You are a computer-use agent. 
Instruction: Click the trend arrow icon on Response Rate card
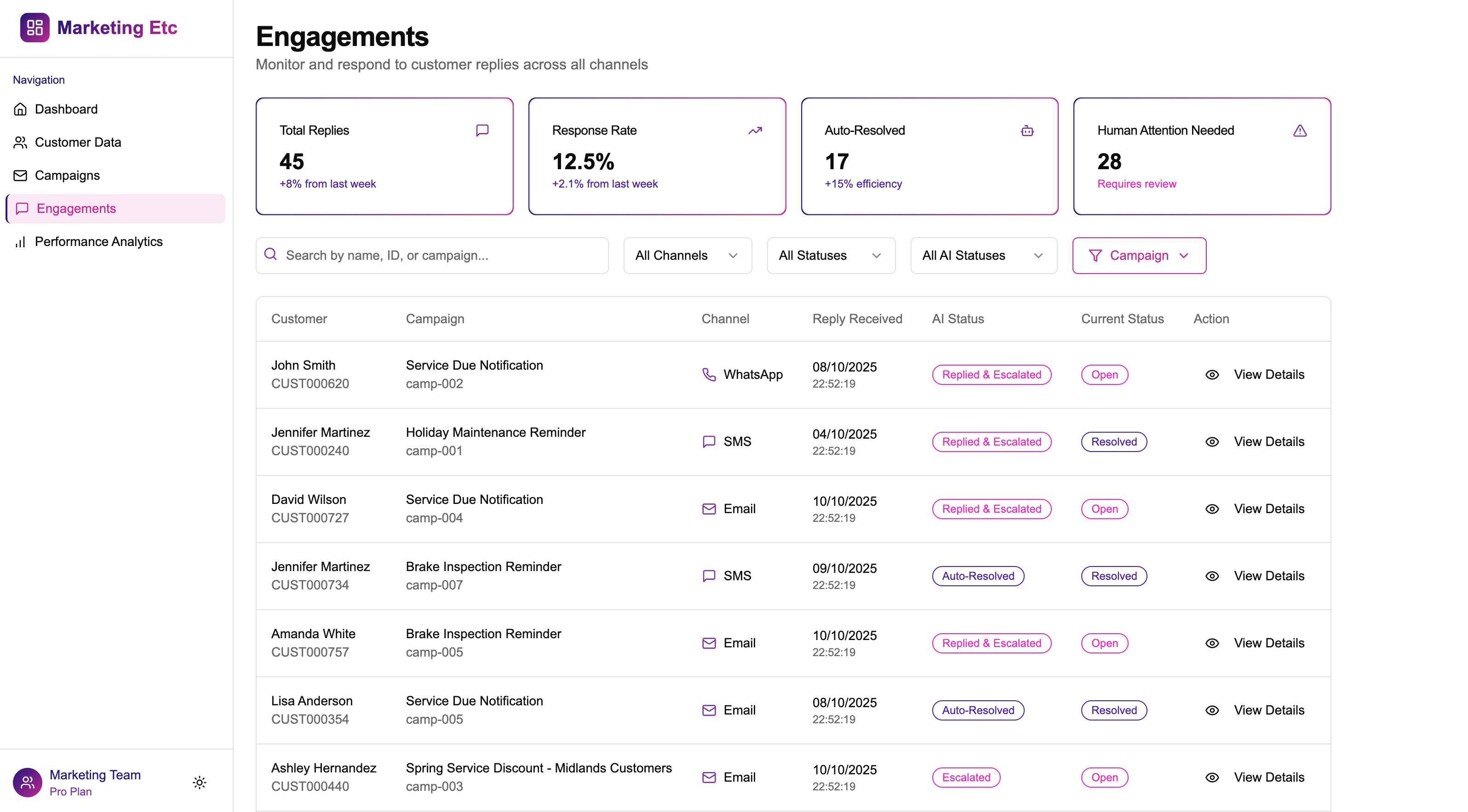(x=755, y=131)
